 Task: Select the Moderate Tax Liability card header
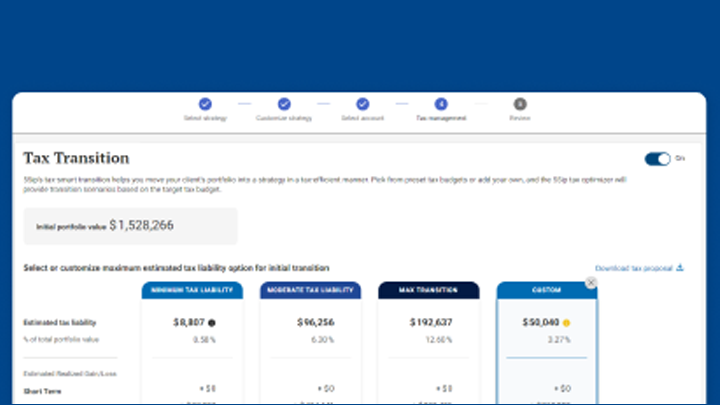coord(310,290)
